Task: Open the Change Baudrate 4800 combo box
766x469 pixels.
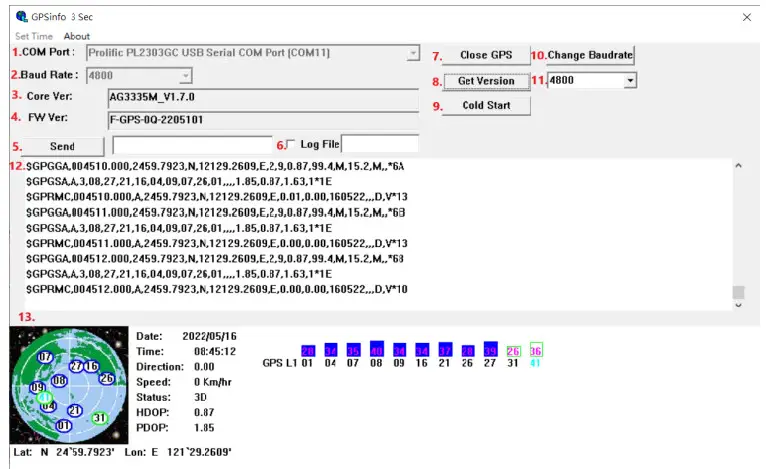Action: point(629,80)
